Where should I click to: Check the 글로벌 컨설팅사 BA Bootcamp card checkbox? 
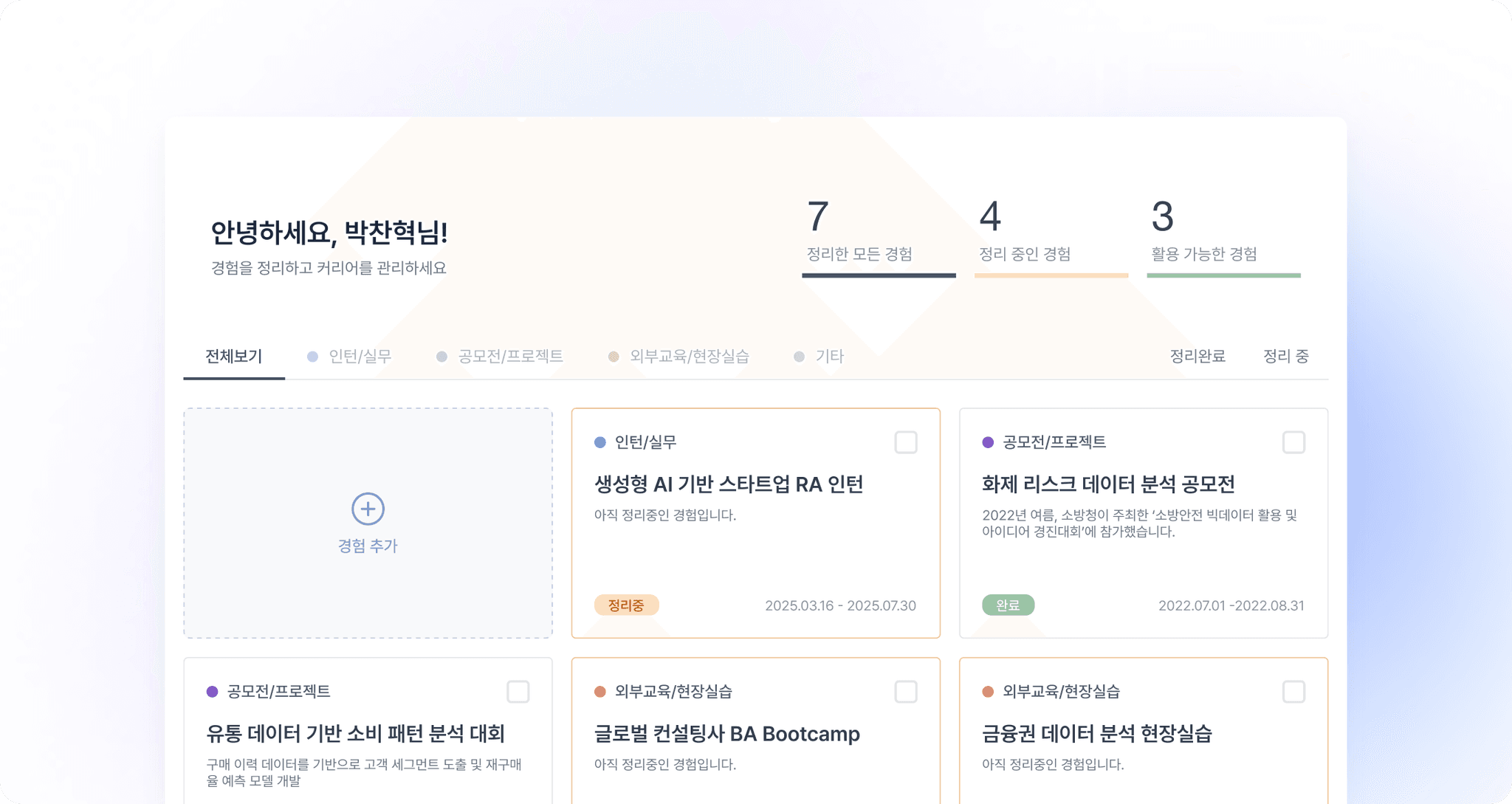tap(906, 692)
